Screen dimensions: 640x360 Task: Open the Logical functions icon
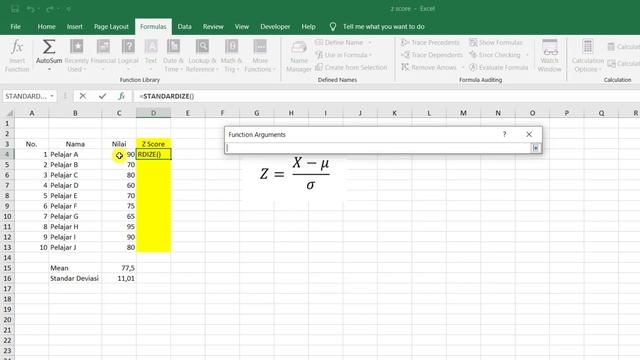tap(128, 47)
